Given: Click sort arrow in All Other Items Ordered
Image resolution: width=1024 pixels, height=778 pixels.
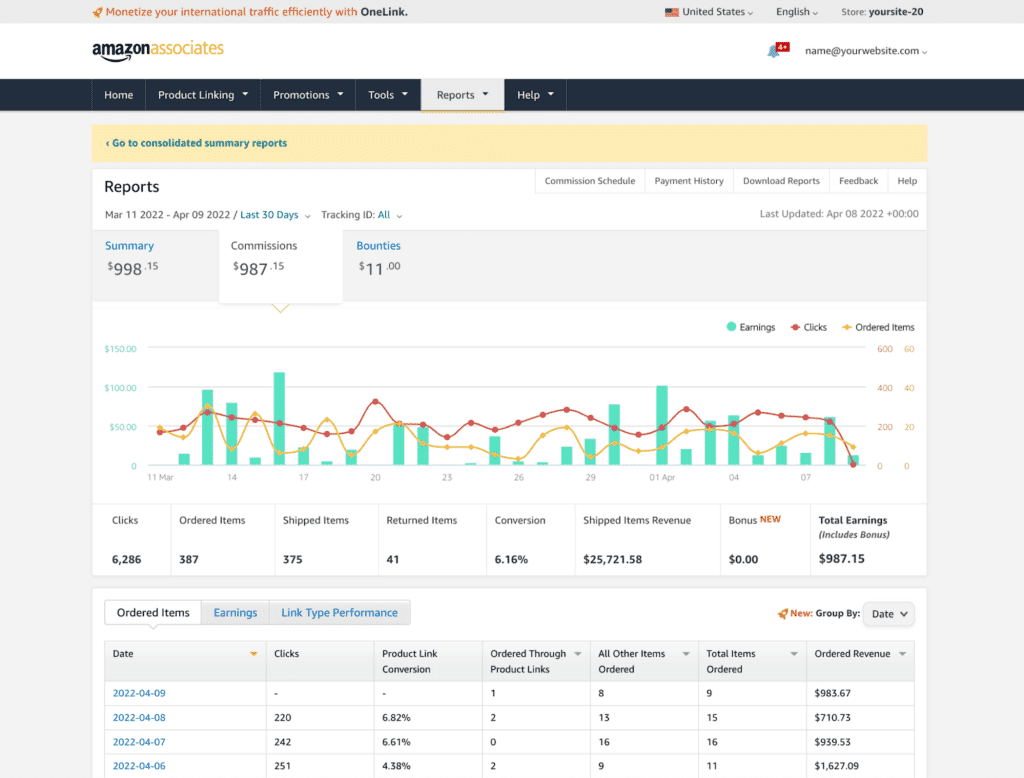Looking at the screenshot, I should click(688, 654).
